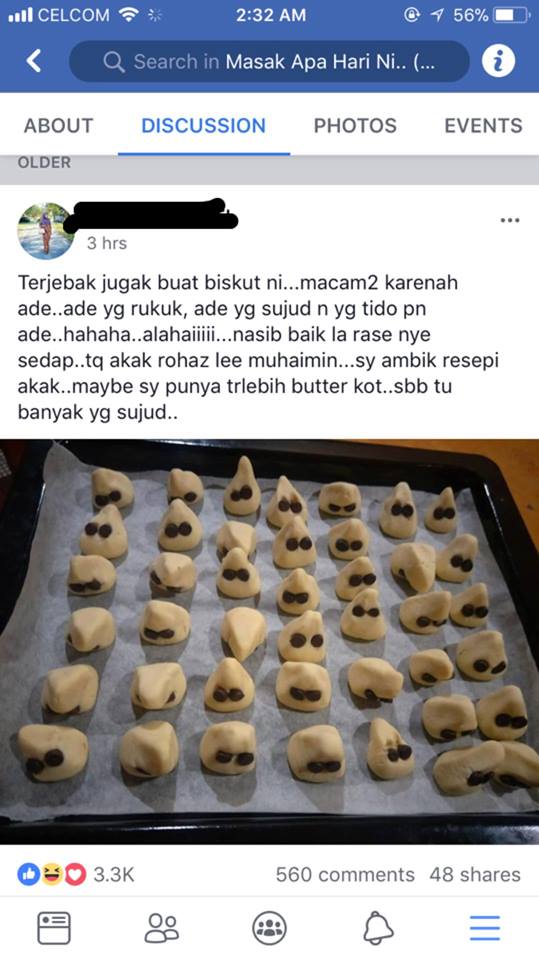The height and width of the screenshot is (960, 539).
Task: Open the News Feed icon in bottom bar
Action: coord(54,928)
